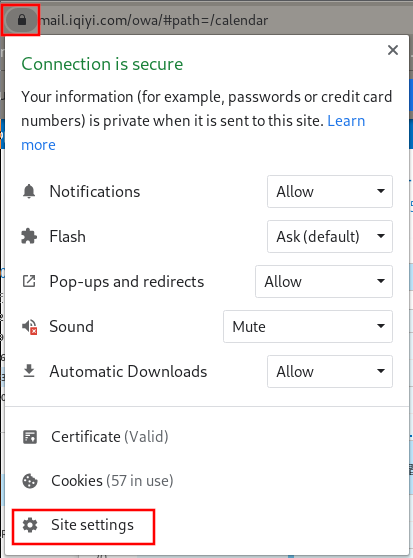The image size is (413, 558).
Task: View Cookies (57 in use)
Action: pos(112,481)
